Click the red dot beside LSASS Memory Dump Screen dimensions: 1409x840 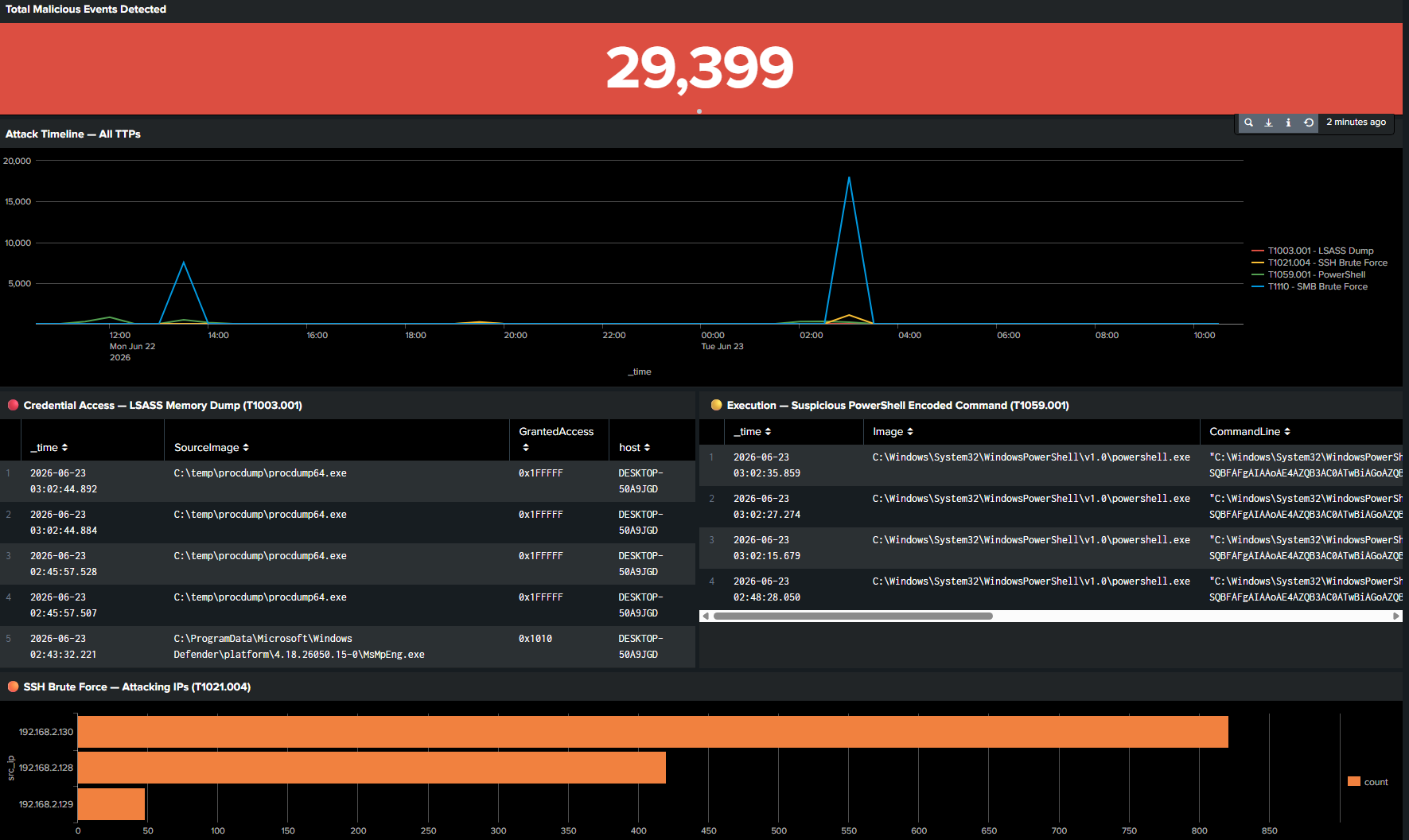pos(13,405)
